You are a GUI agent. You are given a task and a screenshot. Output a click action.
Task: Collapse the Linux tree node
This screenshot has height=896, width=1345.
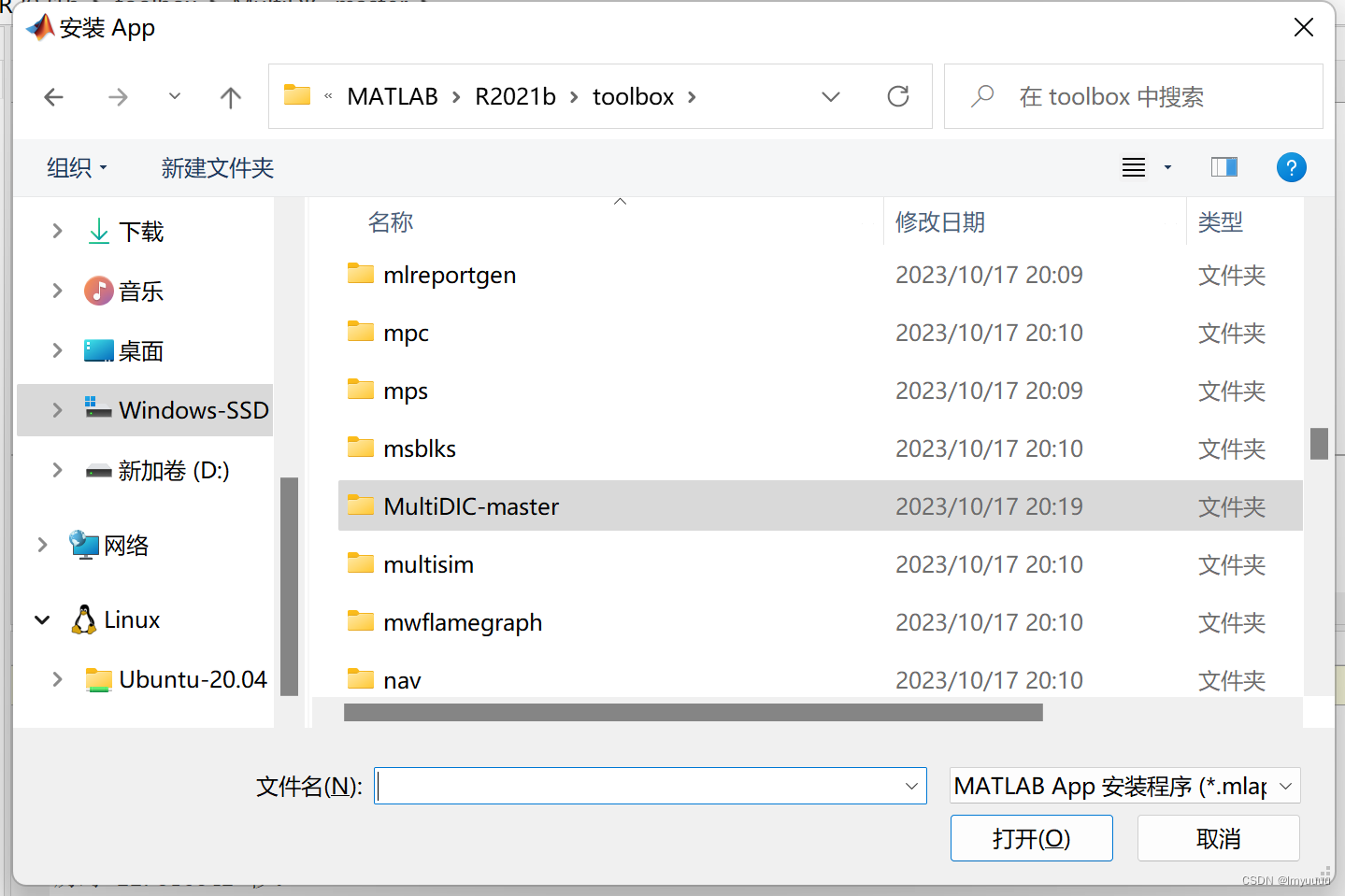pyautogui.click(x=42, y=619)
